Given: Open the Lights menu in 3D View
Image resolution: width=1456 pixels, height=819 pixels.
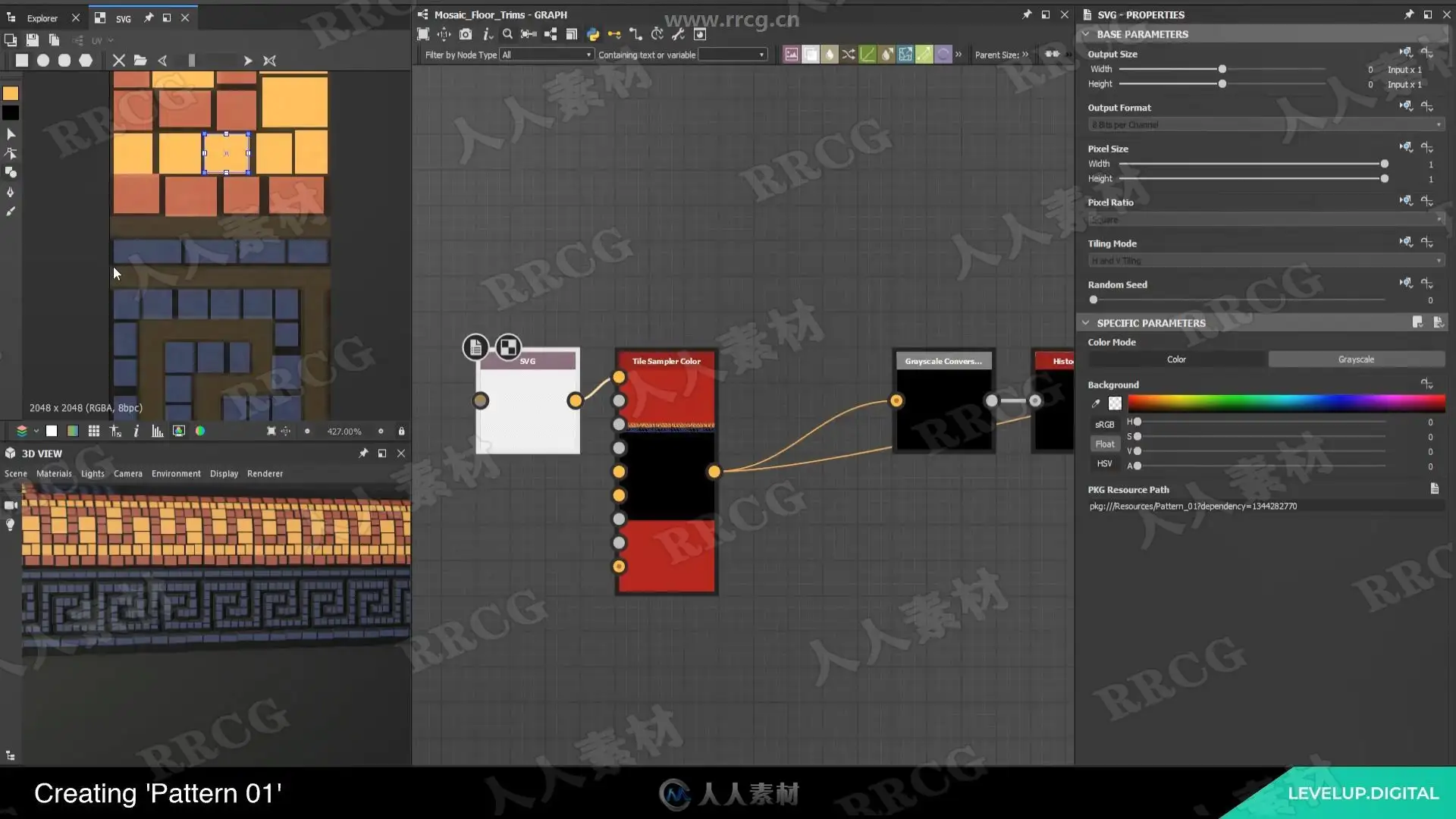Looking at the screenshot, I should pyautogui.click(x=93, y=474).
